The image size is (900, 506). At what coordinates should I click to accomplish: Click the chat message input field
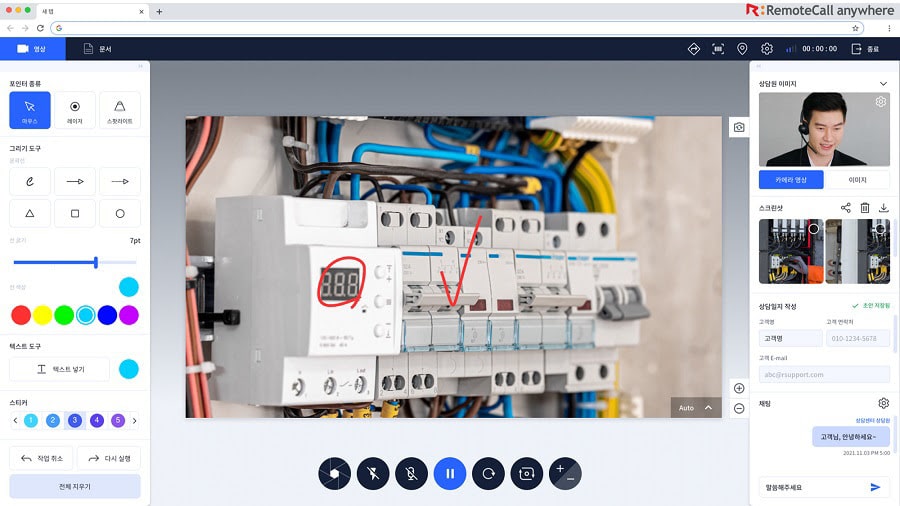click(813, 488)
